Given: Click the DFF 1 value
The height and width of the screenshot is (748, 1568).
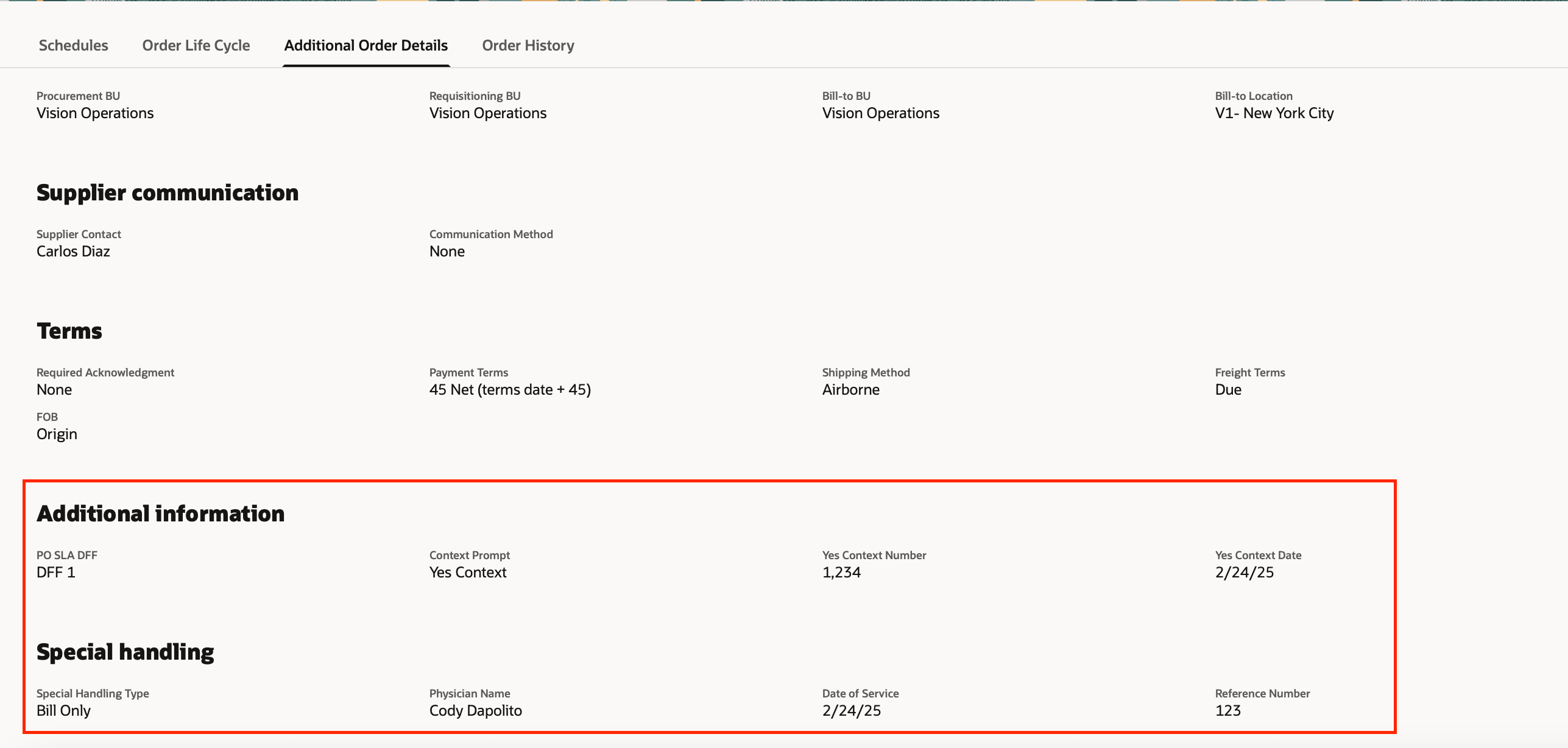Looking at the screenshot, I should (x=55, y=573).
